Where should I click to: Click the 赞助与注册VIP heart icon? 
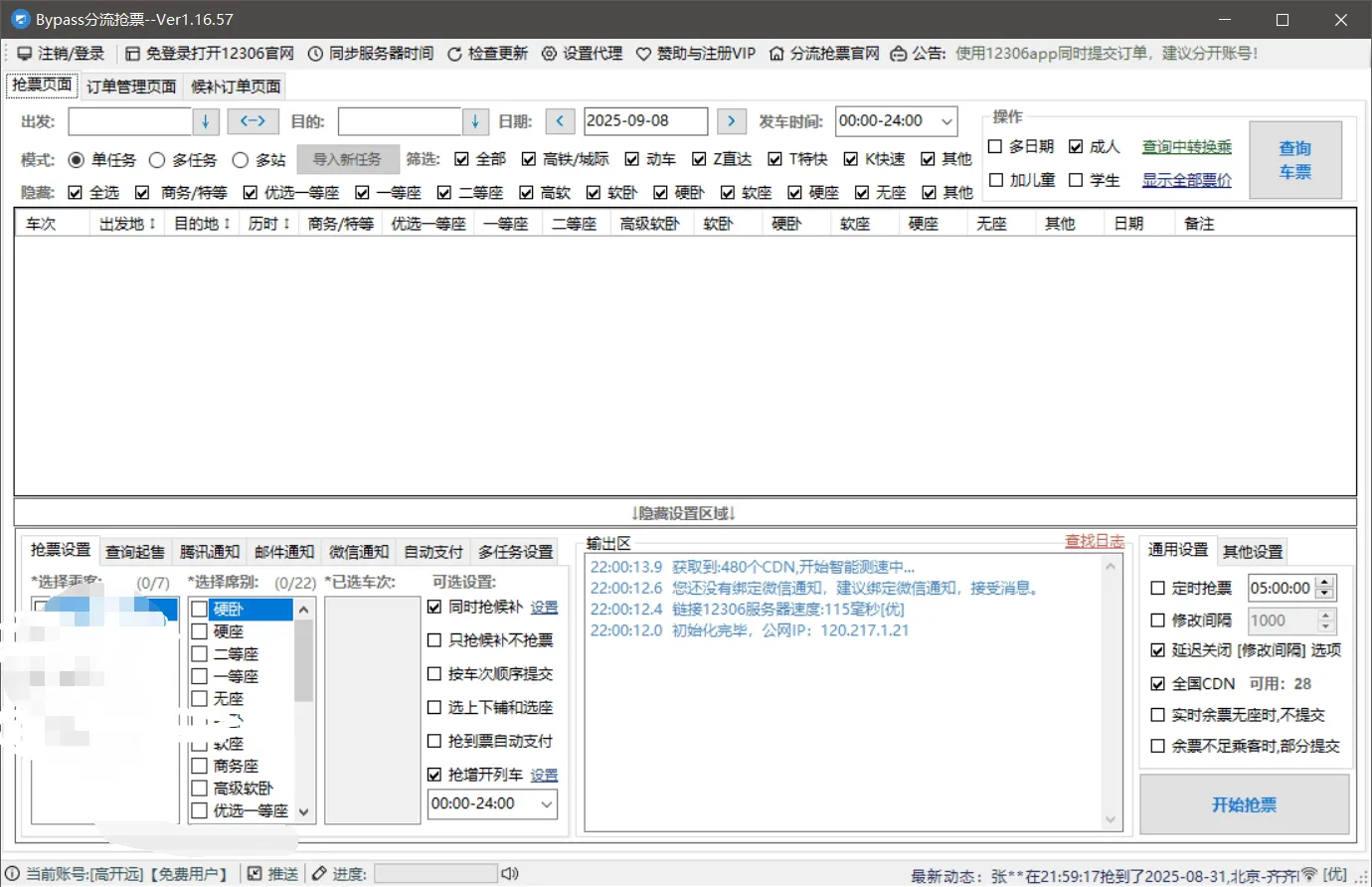tap(644, 53)
